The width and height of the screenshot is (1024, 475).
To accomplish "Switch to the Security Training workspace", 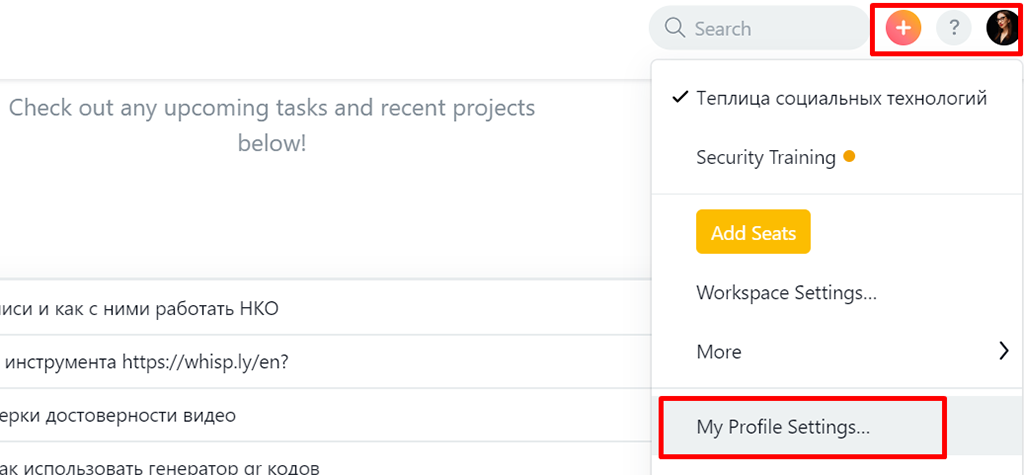I will (x=765, y=157).
